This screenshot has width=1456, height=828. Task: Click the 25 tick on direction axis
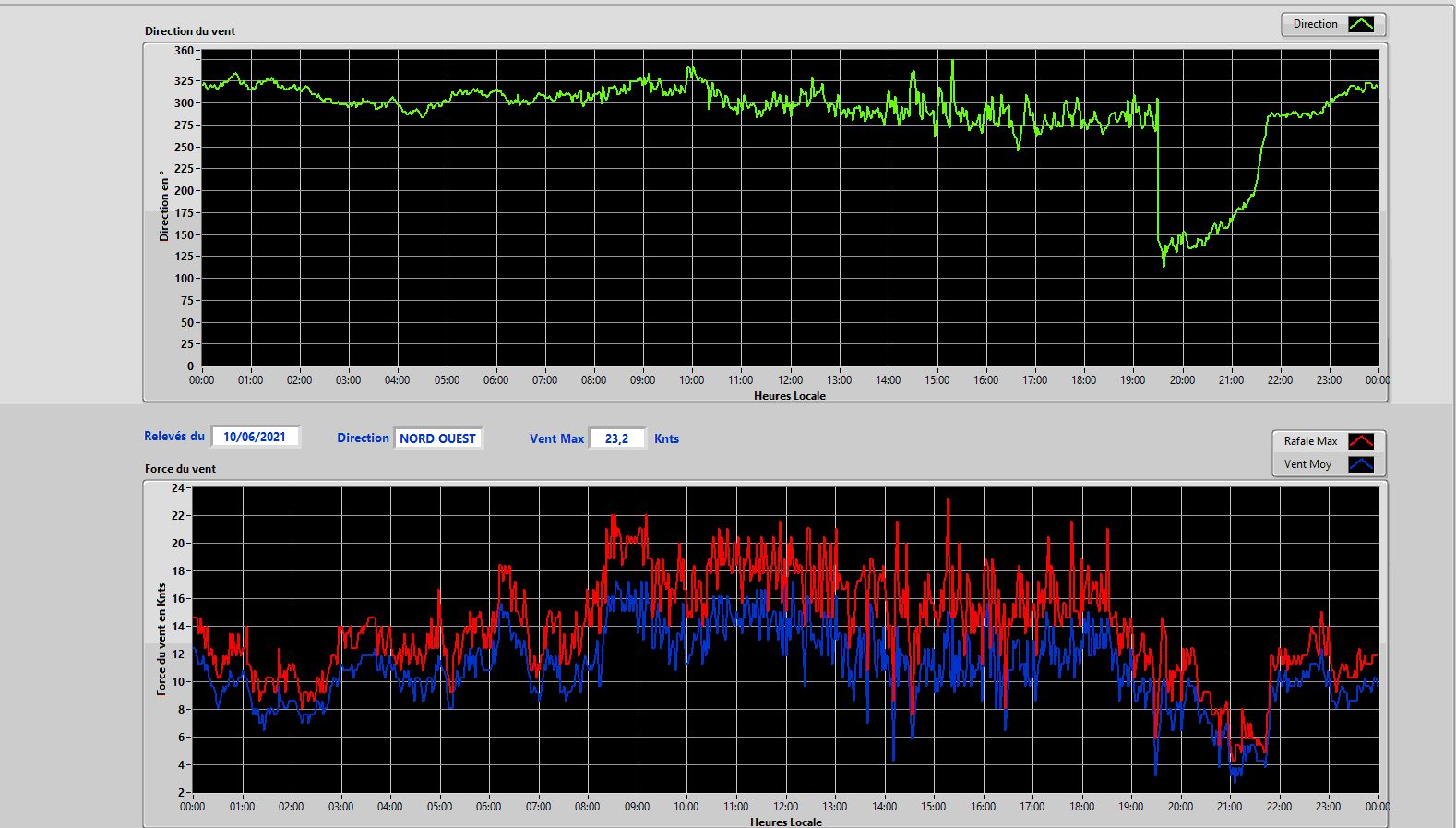pyautogui.click(x=187, y=344)
